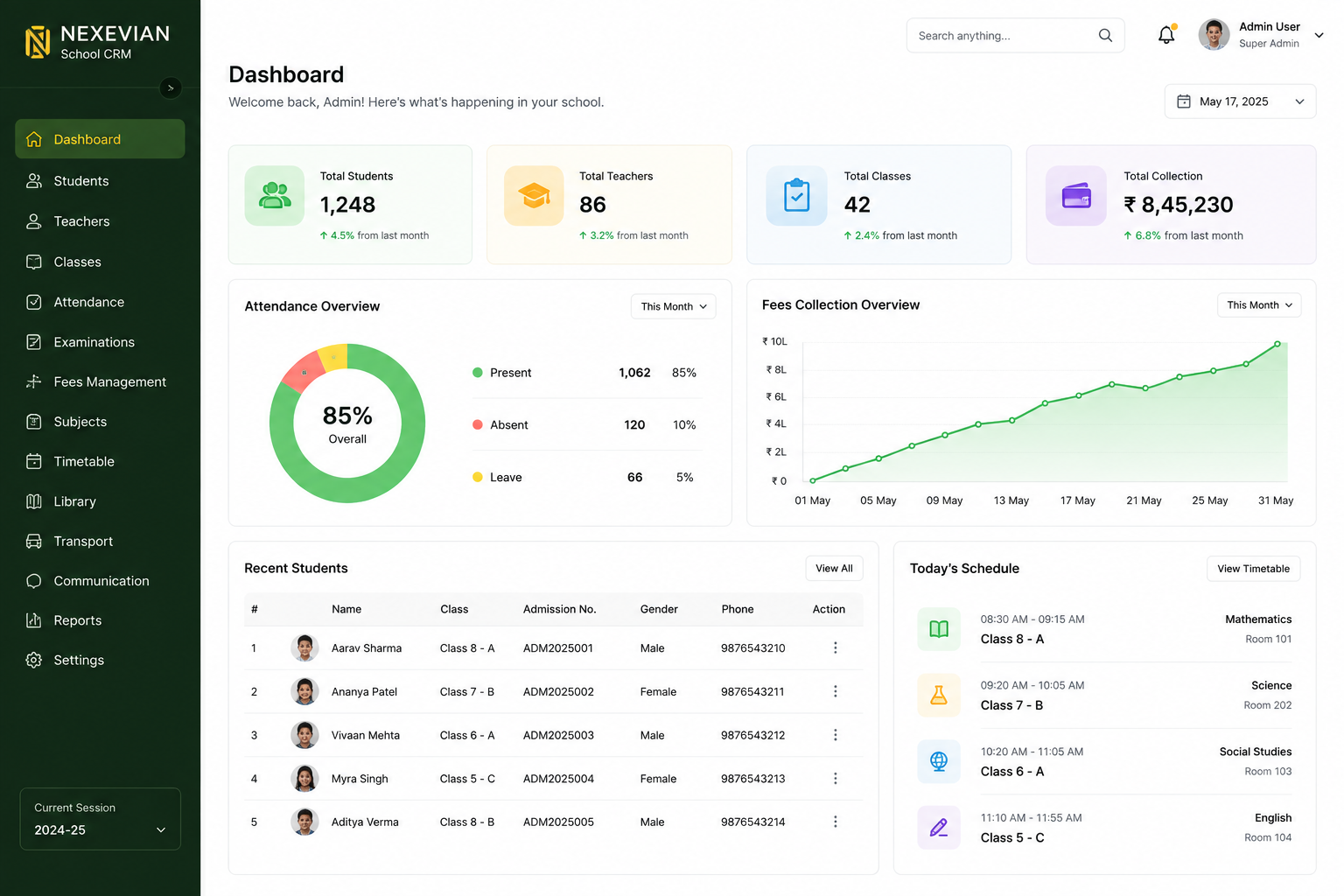Viewport: 1344px width, 896px height.
Task: Click the Total Classes clipboard icon
Action: (796, 196)
